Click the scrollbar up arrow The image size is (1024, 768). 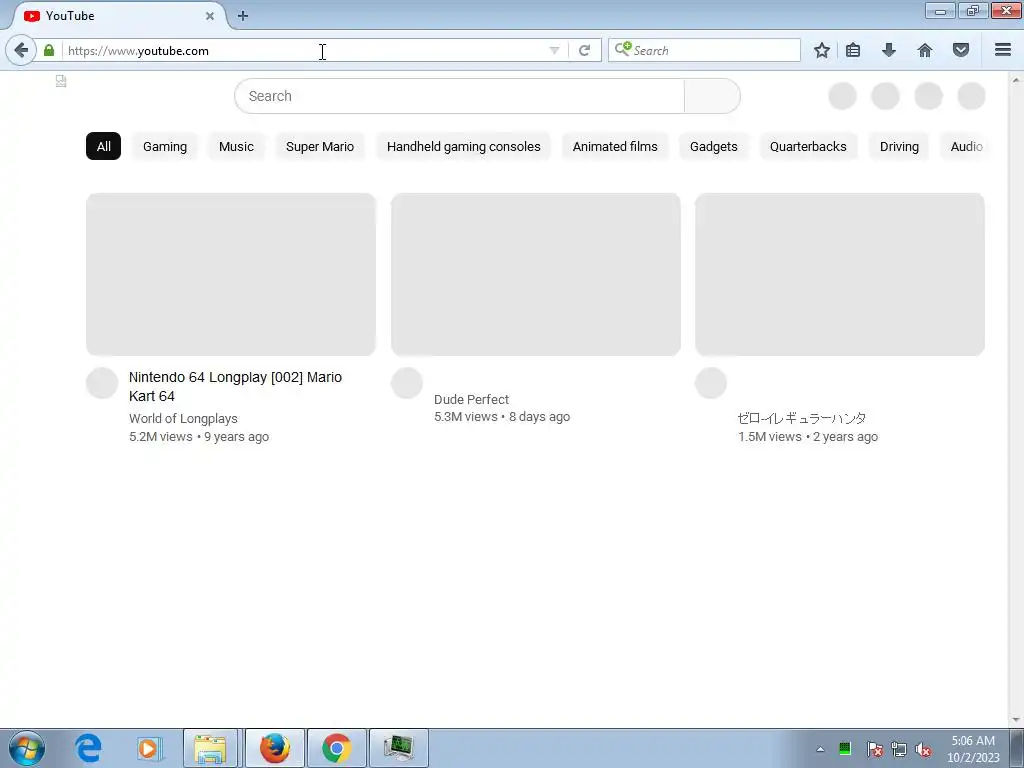coord(1016,80)
